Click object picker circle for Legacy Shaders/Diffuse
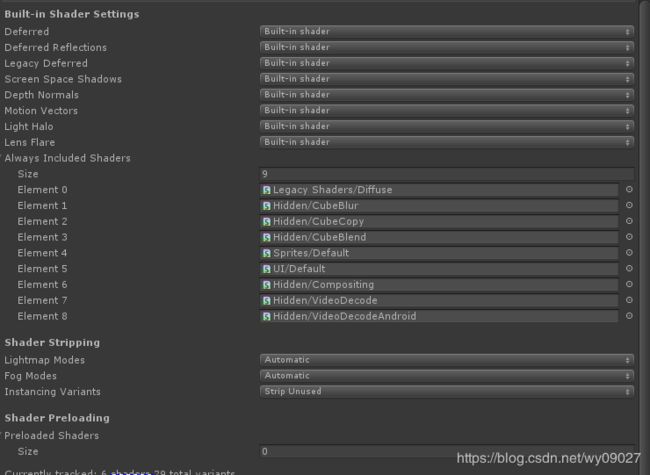The height and width of the screenshot is (475, 650). [x=629, y=190]
